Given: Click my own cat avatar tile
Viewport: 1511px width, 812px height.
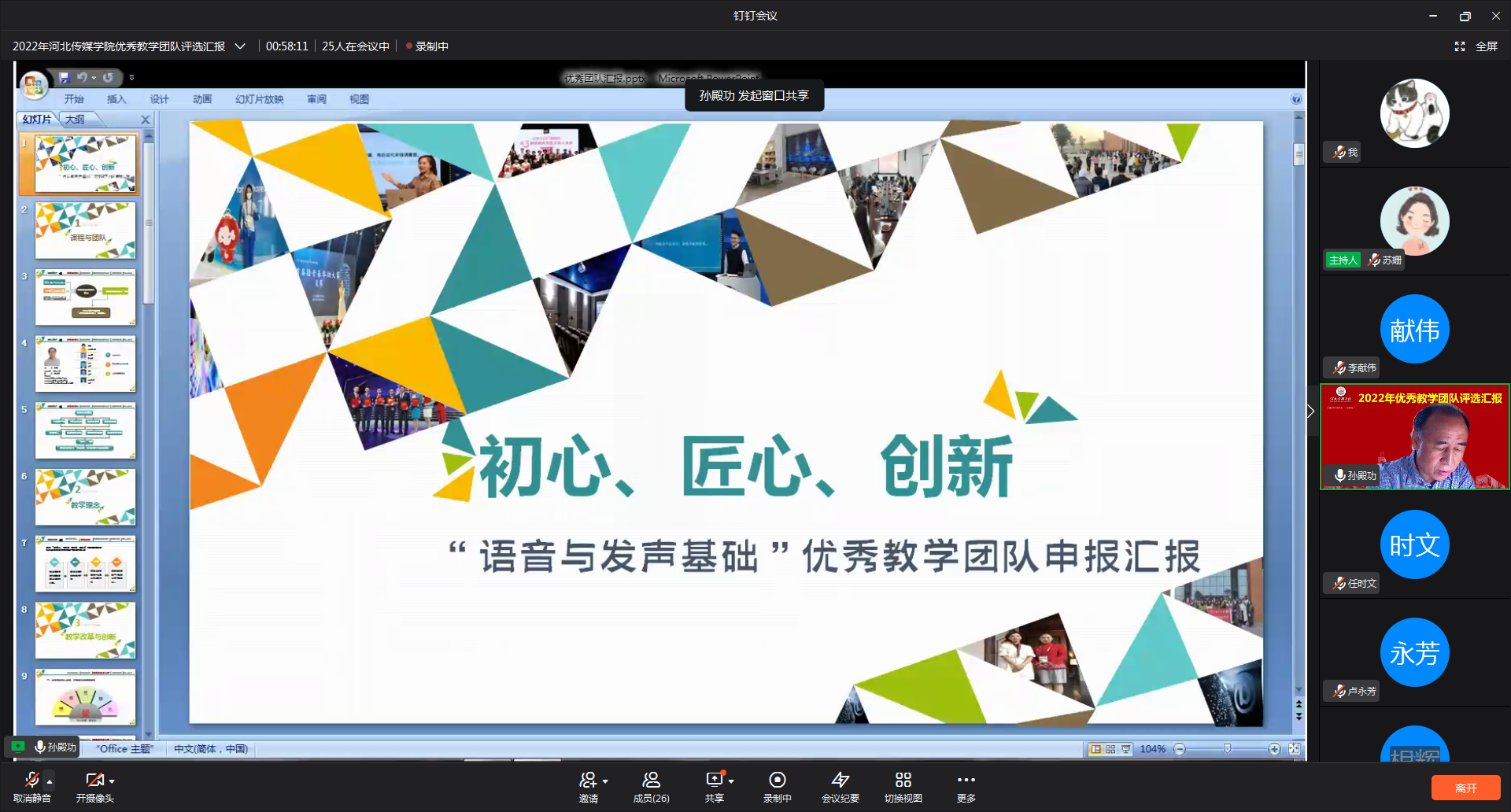Looking at the screenshot, I should pyautogui.click(x=1414, y=113).
